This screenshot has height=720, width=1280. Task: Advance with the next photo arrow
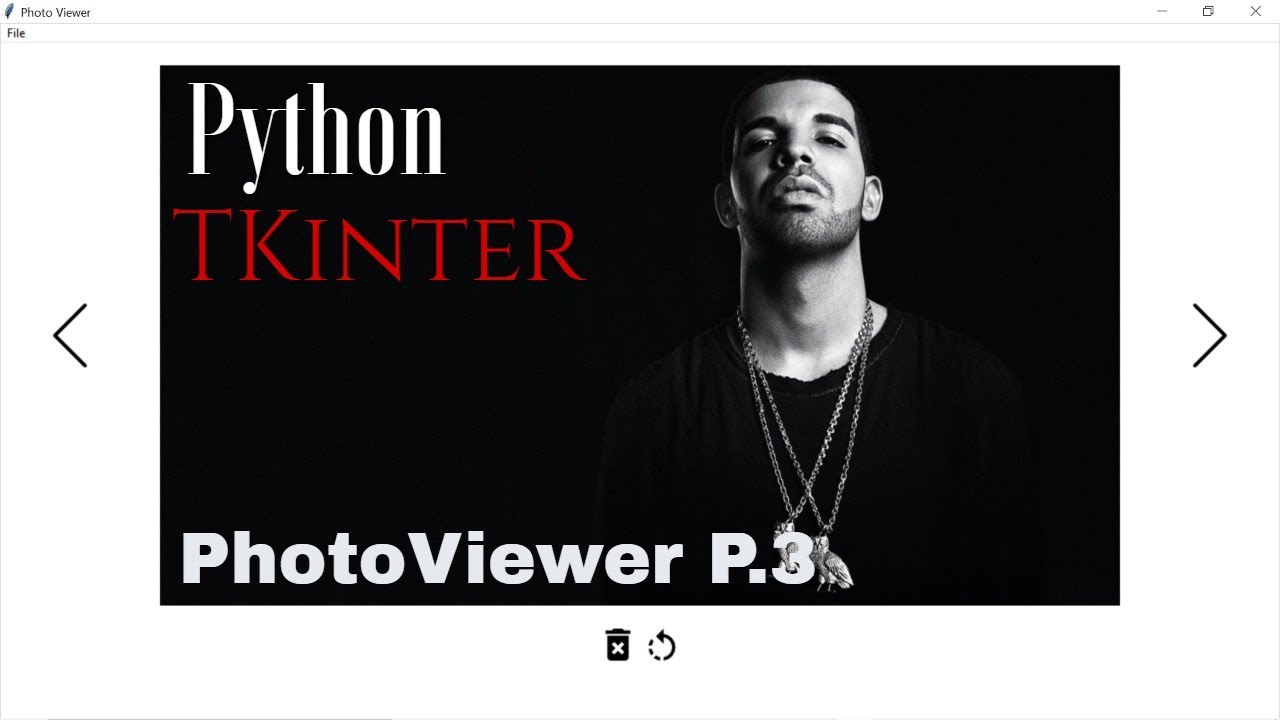coord(1209,335)
